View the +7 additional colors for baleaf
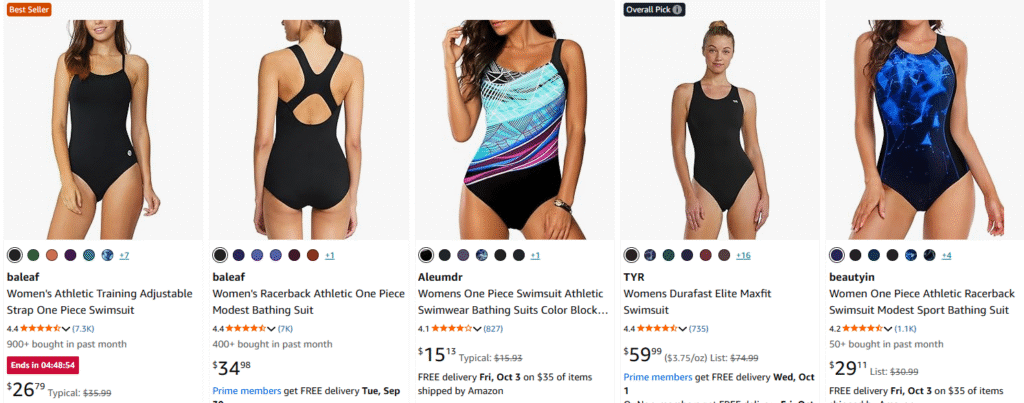 tap(124, 255)
